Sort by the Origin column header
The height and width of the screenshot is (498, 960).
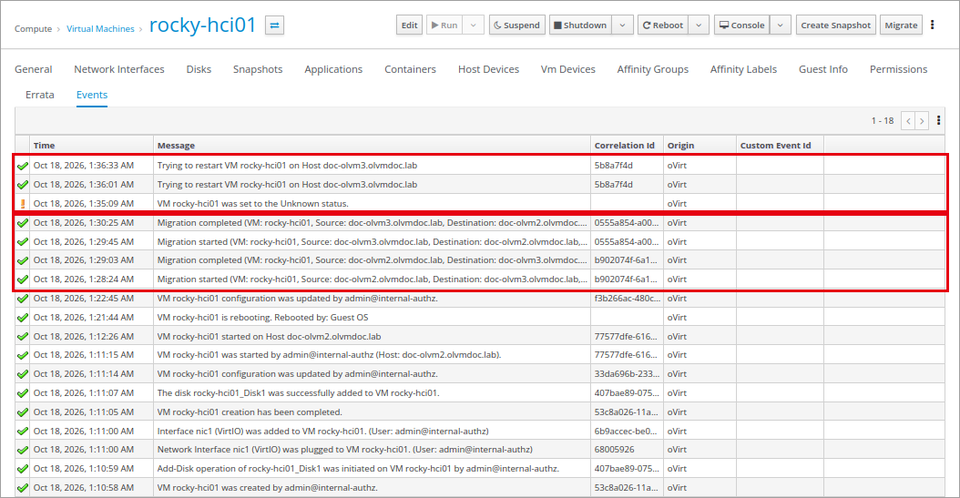[x=700, y=145]
